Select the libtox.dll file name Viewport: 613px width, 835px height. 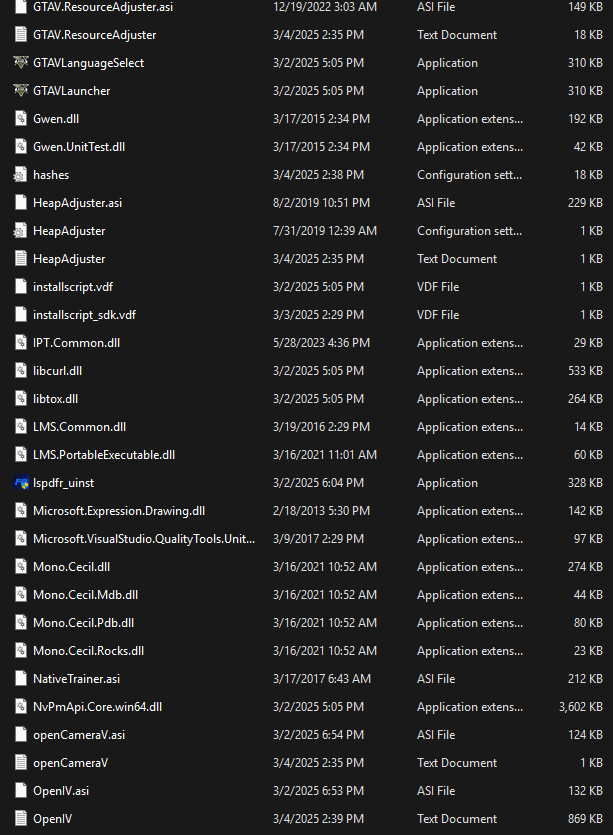(55, 399)
